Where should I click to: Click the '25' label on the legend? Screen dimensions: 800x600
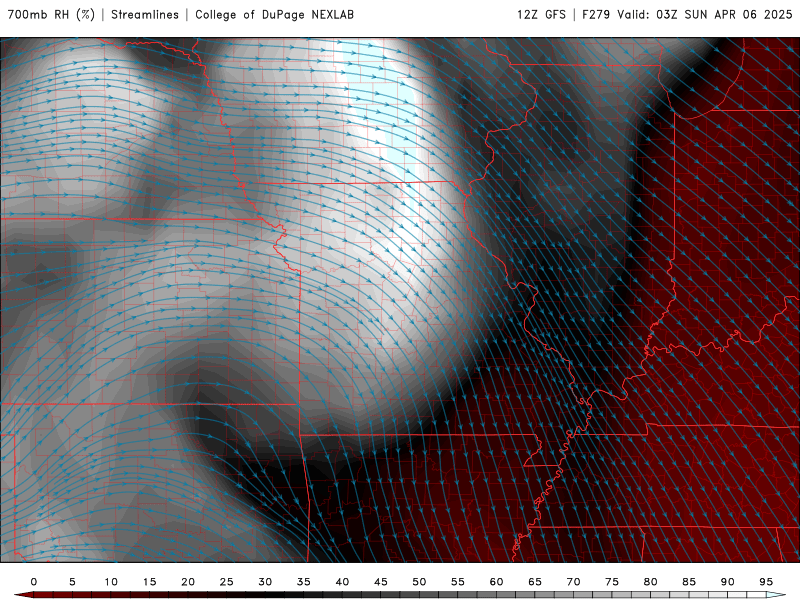point(227,582)
